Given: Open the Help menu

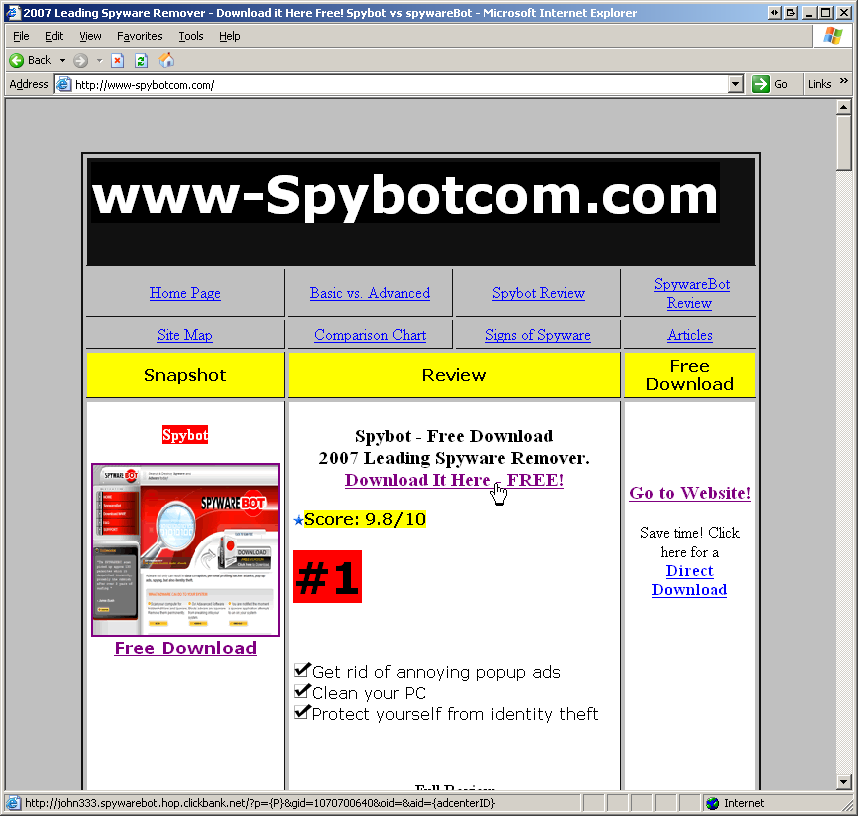Looking at the screenshot, I should pyautogui.click(x=230, y=36).
